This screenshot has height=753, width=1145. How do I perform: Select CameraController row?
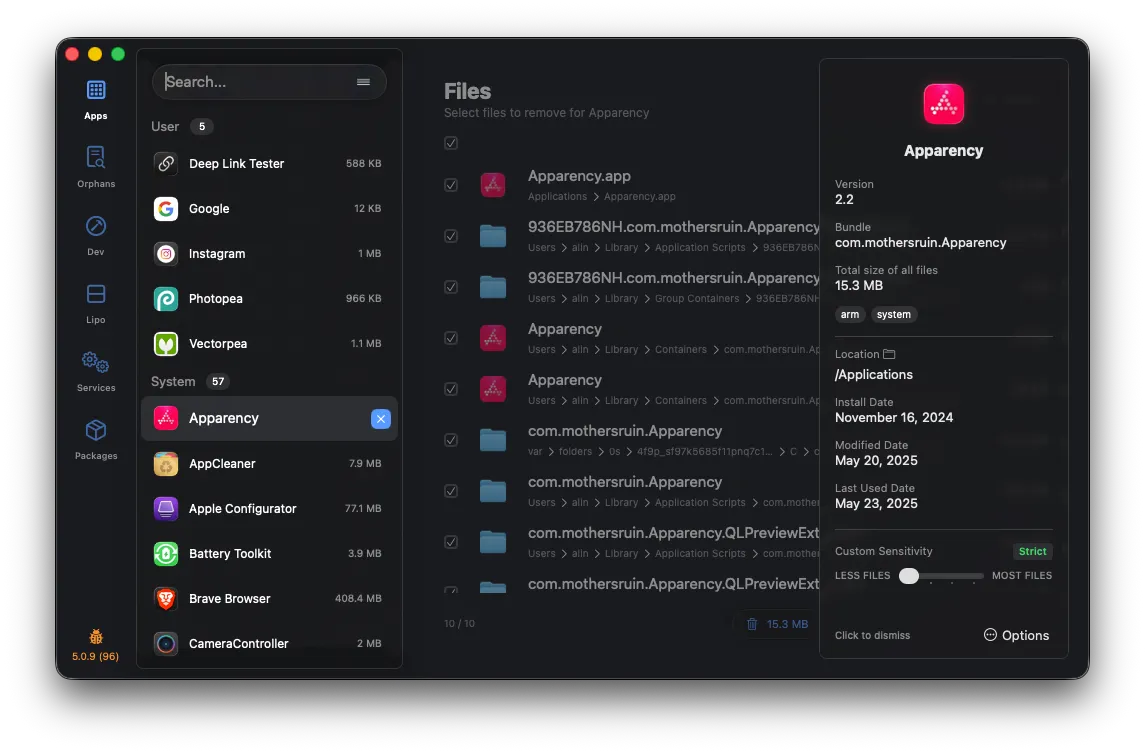[269, 643]
